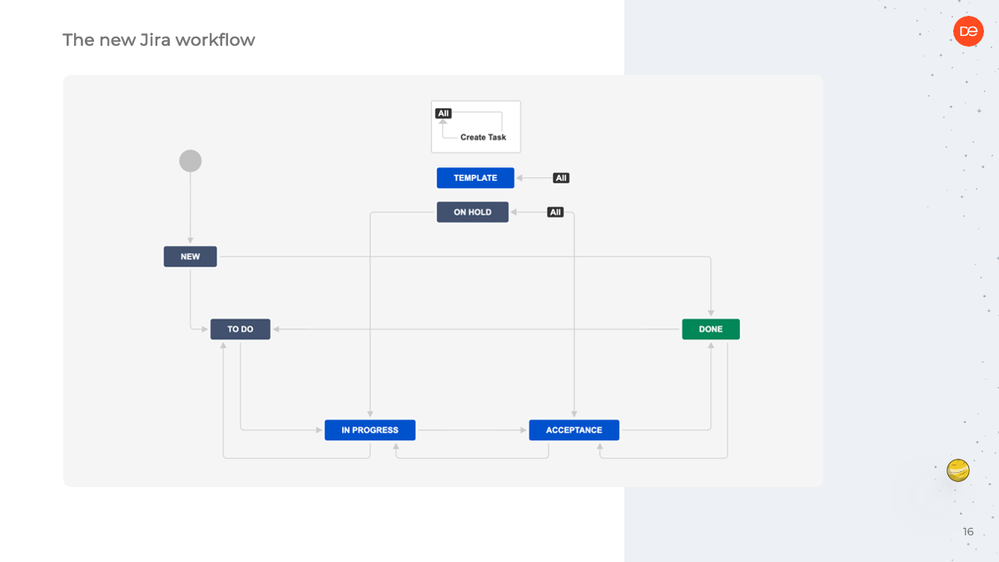Click the slide title The new Jira workflow
999x562 pixels.
tap(159, 40)
